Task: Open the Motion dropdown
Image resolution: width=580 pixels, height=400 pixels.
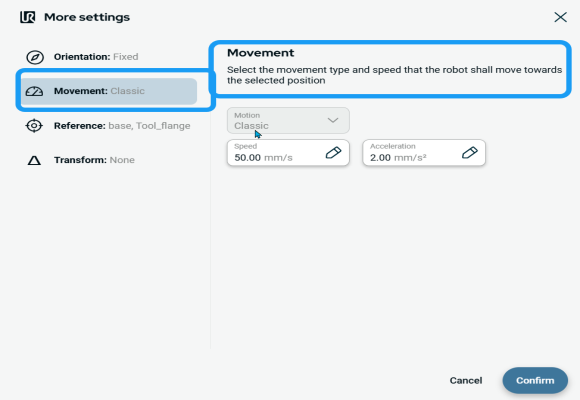Action: click(288, 121)
